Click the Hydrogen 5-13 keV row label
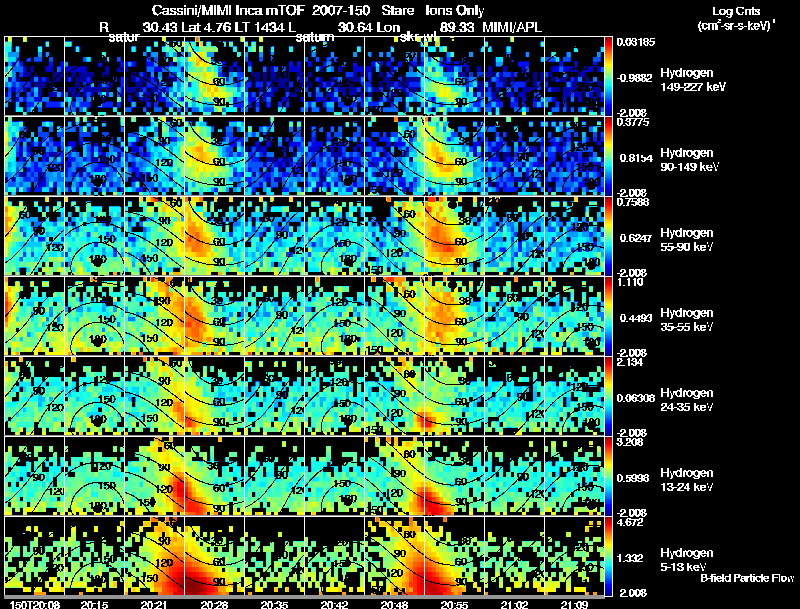800x609 pixels. tap(687, 560)
